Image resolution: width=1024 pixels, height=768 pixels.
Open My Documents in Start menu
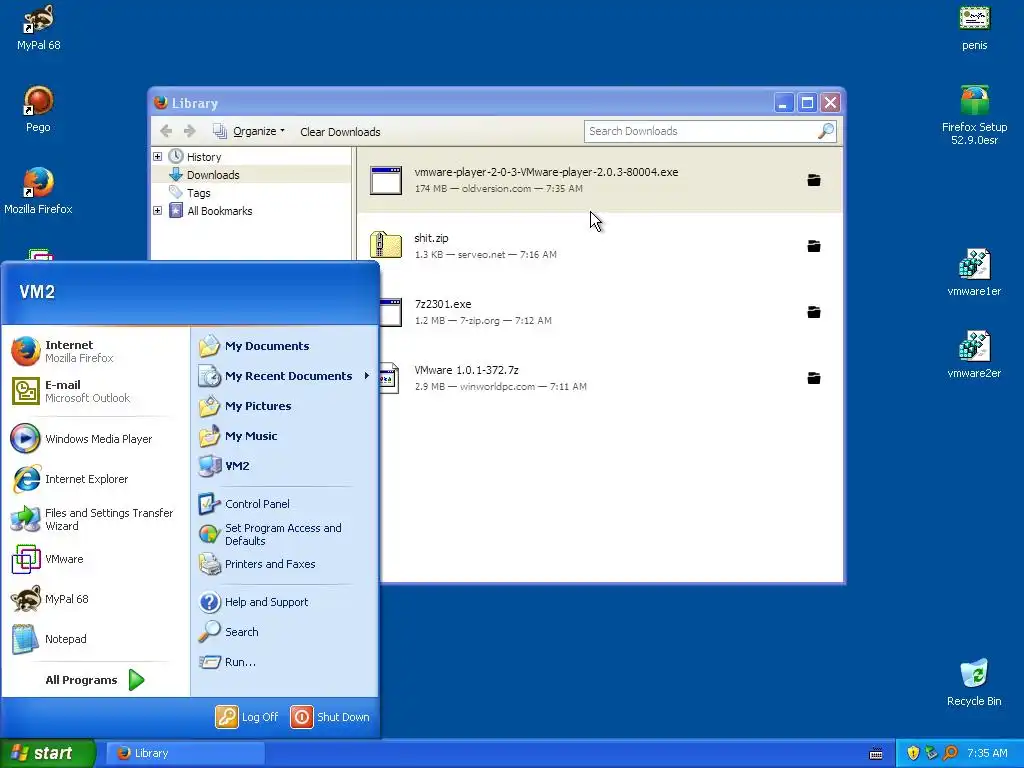284,346
